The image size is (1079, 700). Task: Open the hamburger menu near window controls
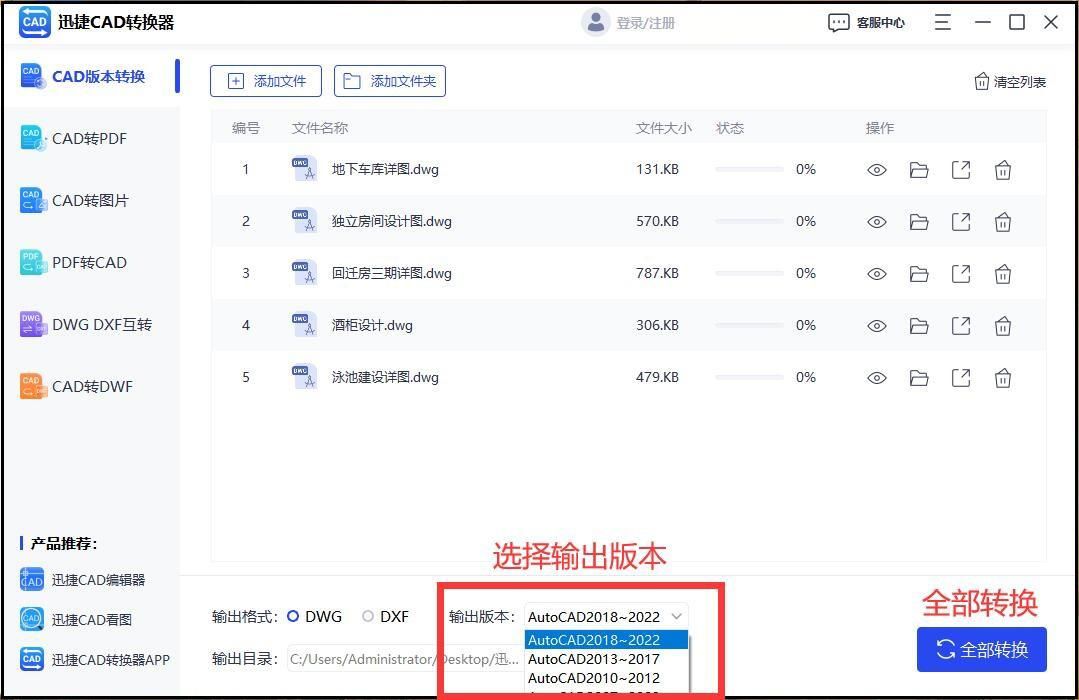coord(941,21)
